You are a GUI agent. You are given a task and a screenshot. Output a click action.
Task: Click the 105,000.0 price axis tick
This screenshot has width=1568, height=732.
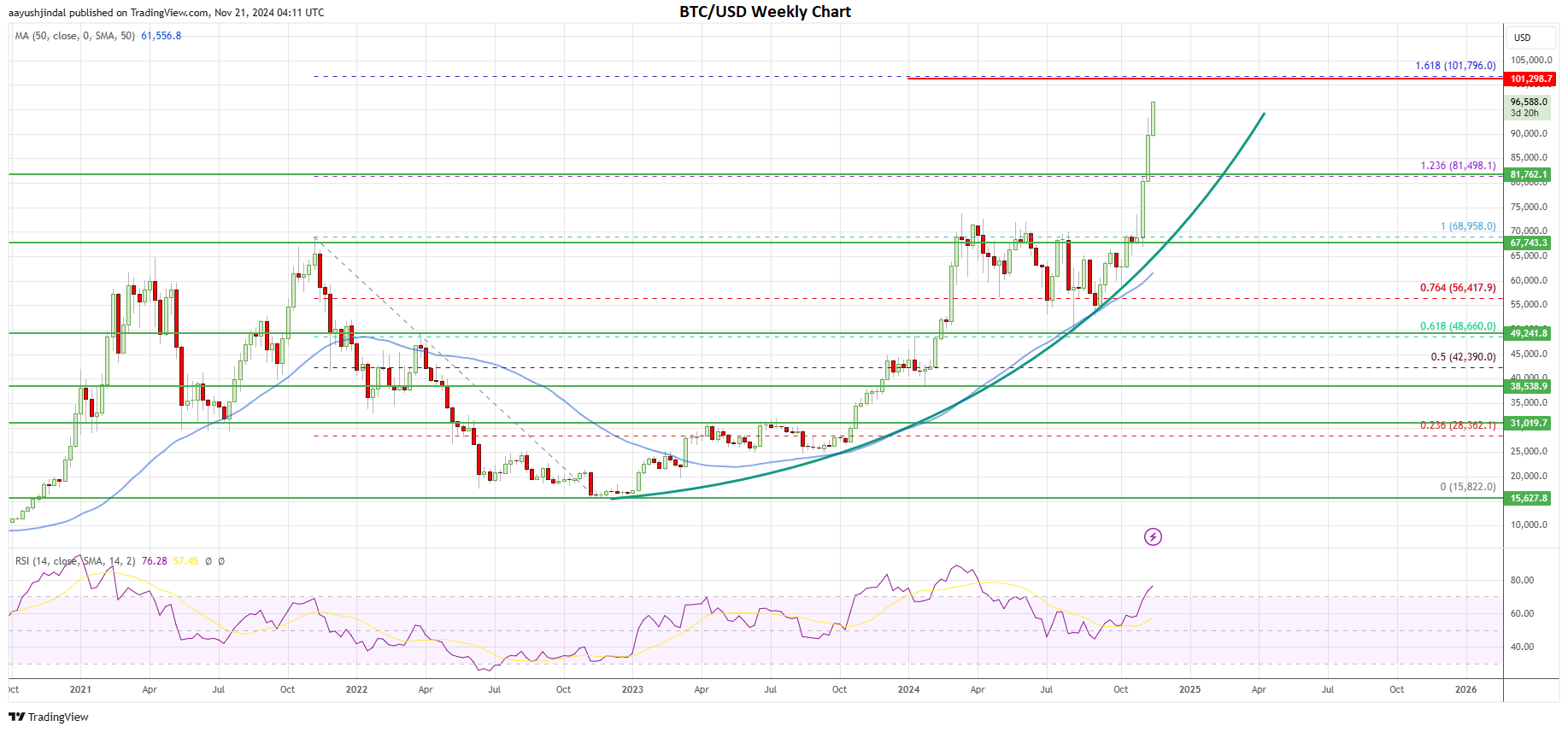pos(1531,60)
